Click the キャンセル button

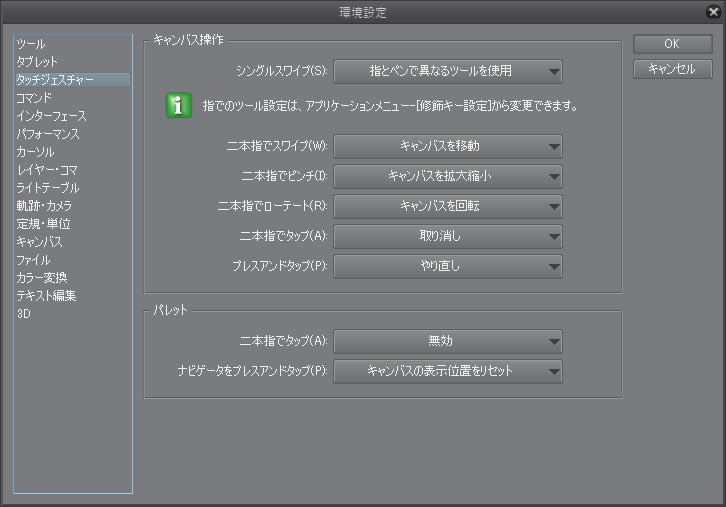click(x=672, y=69)
